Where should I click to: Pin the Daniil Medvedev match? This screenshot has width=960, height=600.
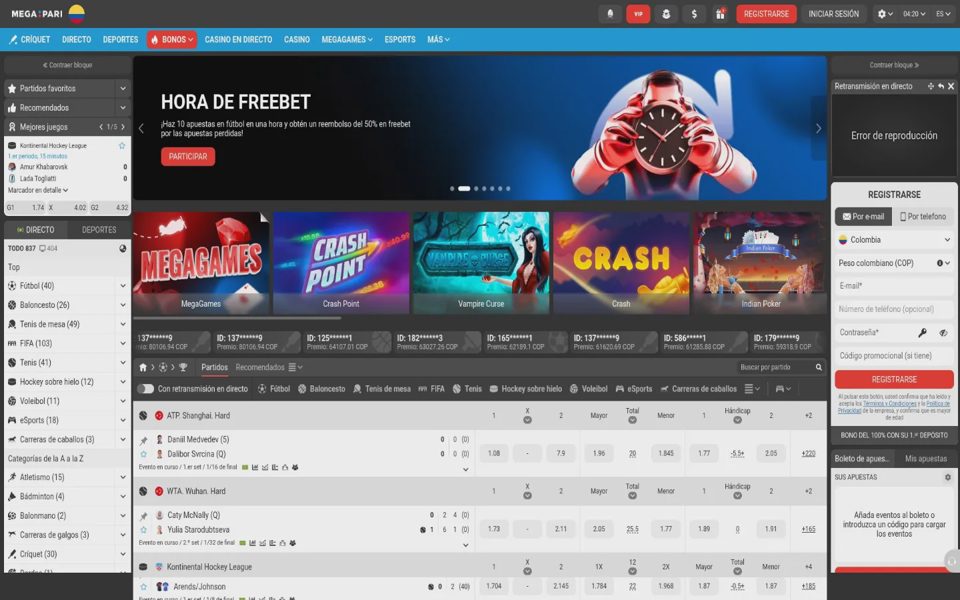point(143,440)
